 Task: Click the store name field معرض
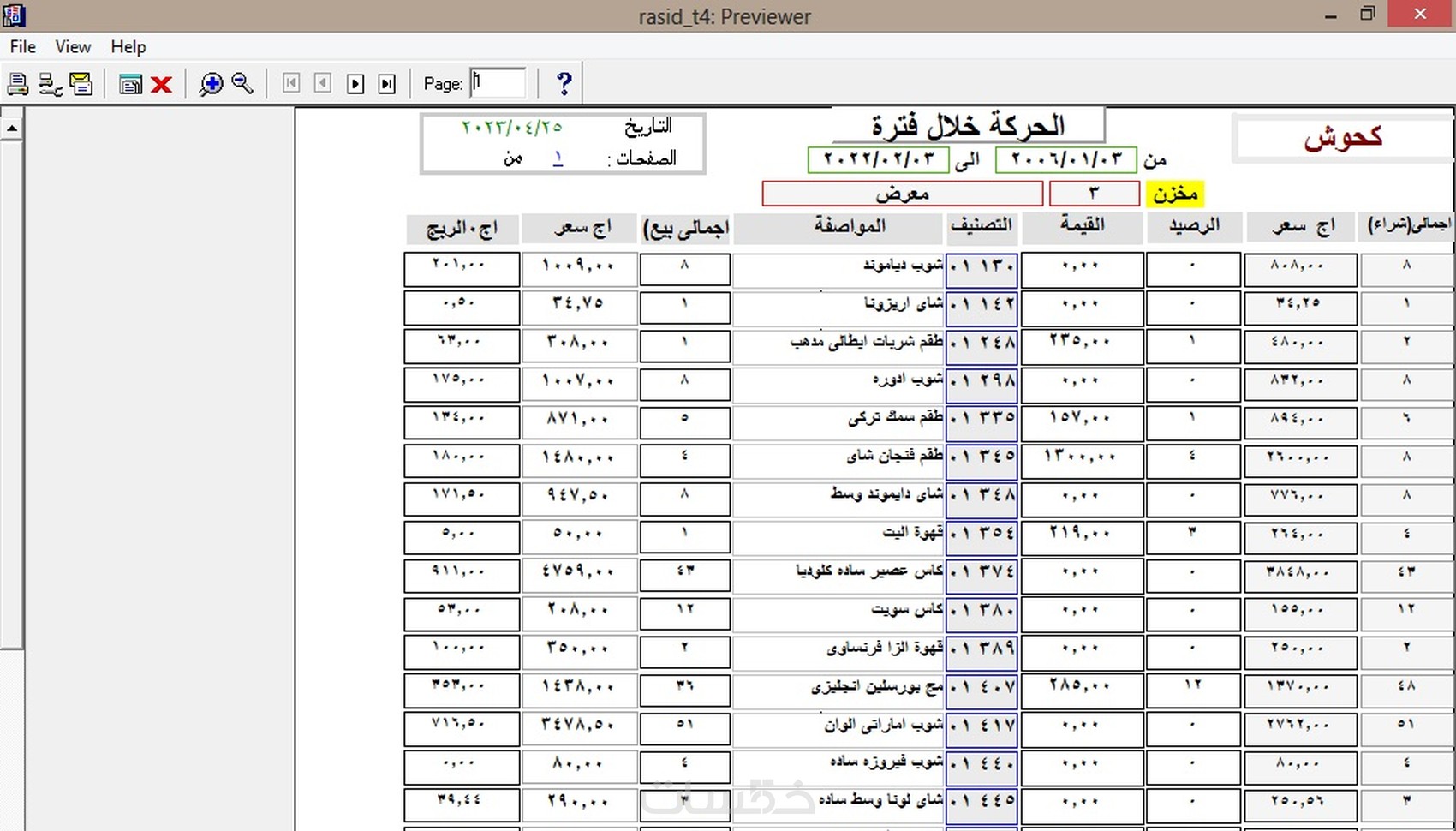click(903, 194)
